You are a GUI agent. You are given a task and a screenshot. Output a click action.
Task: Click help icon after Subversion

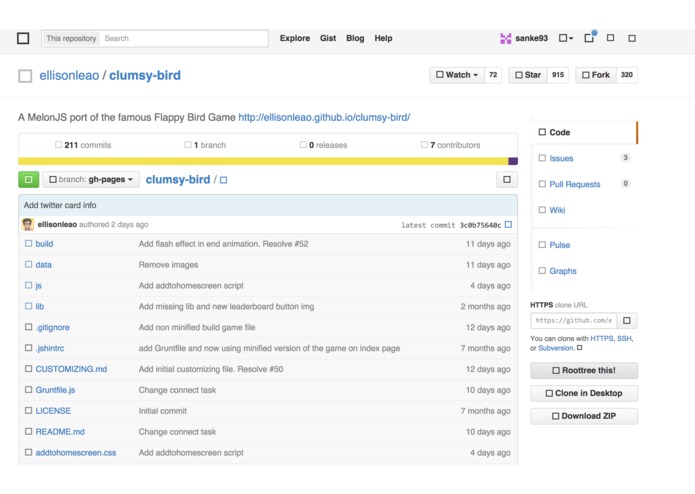(x=579, y=348)
